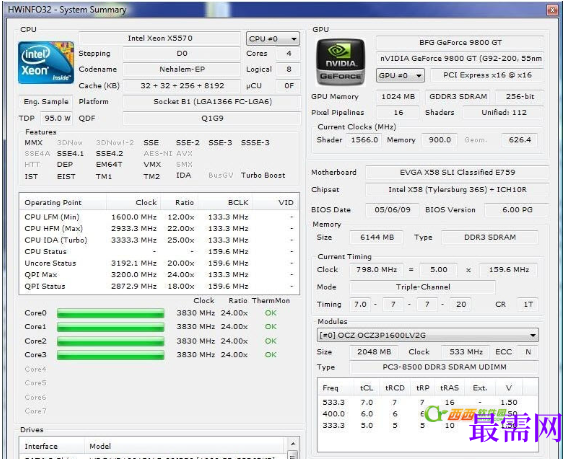
Task: Click the Nehalem-EP codename value
Action: [182, 70]
